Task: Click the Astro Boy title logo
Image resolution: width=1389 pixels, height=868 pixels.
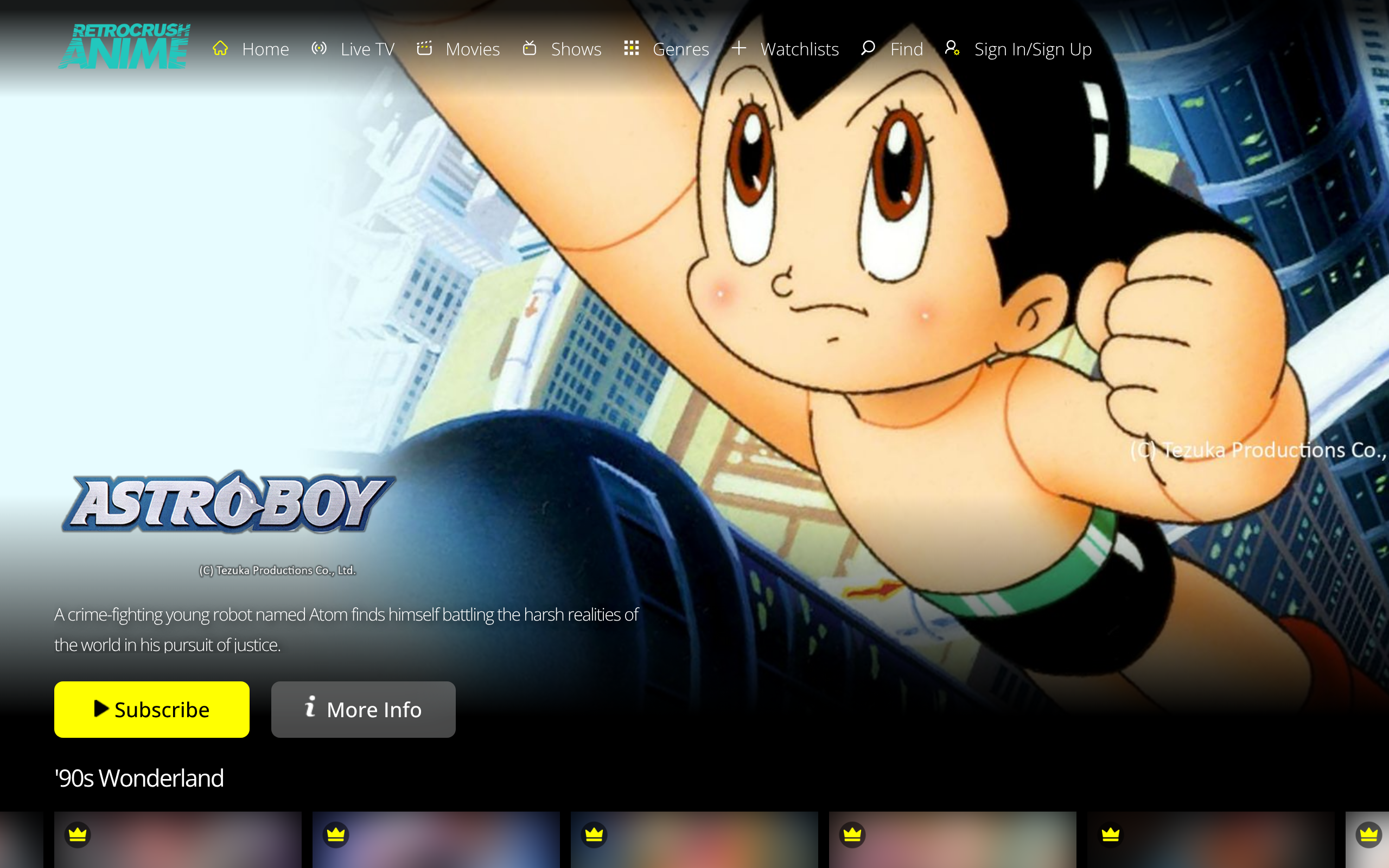Action: click(228, 503)
